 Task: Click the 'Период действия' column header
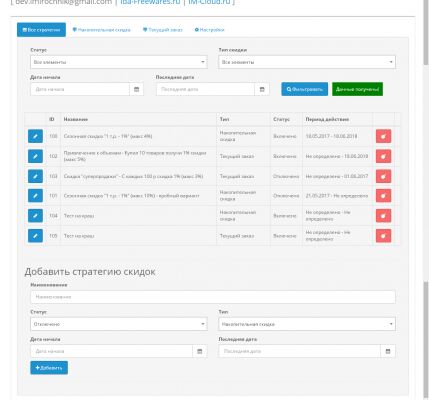click(x=327, y=119)
